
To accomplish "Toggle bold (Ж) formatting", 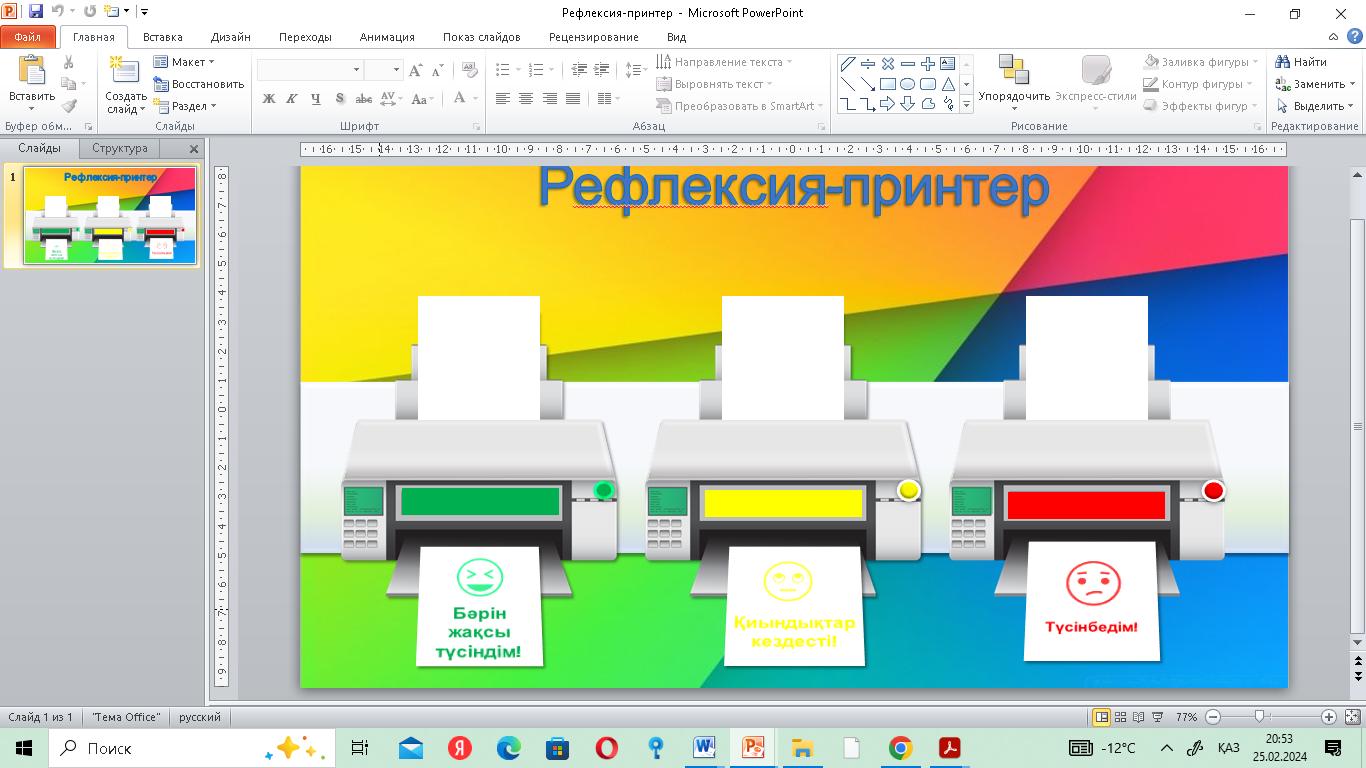I will (x=268, y=99).
